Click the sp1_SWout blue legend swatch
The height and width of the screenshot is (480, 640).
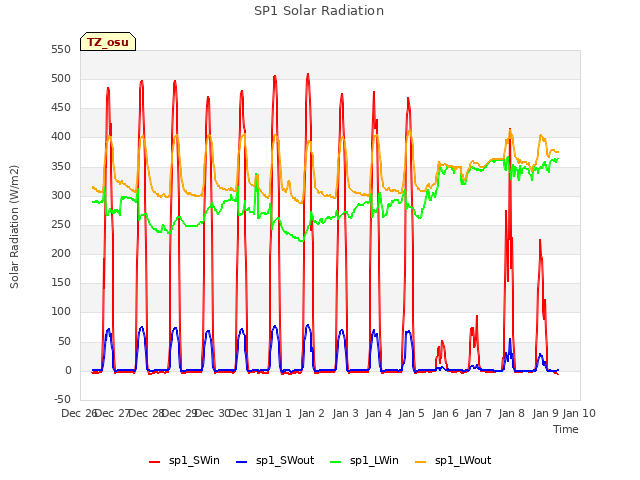pyautogui.click(x=242, y=461)
